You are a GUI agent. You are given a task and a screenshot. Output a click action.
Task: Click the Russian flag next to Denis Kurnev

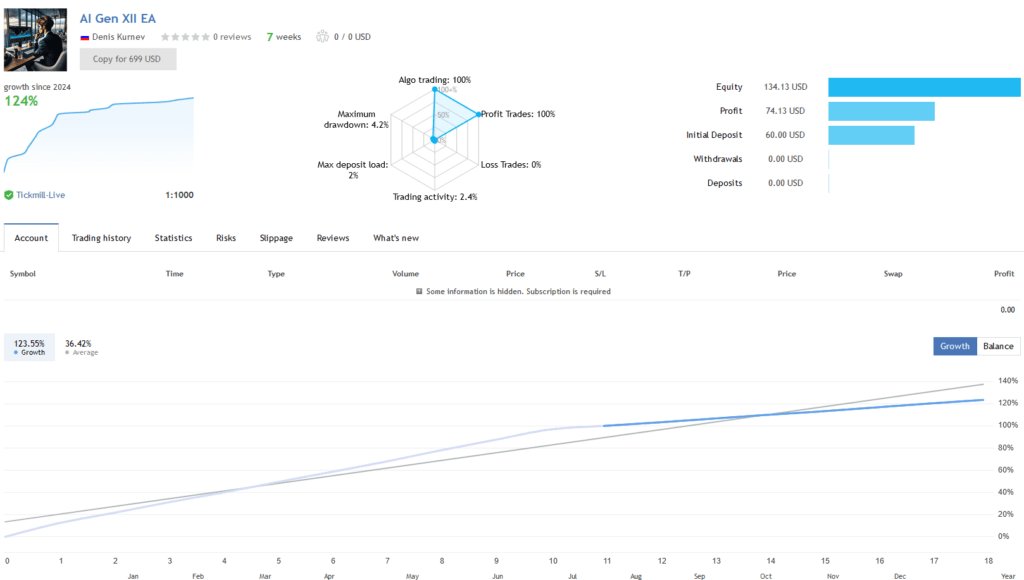click(85, 36)
